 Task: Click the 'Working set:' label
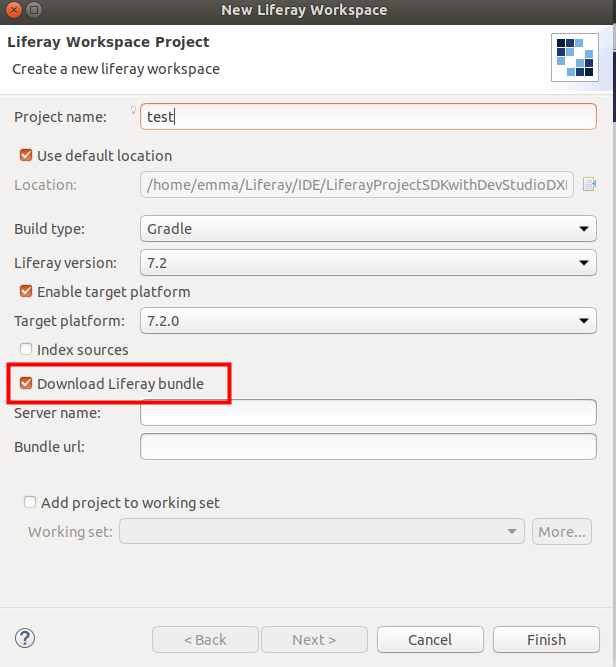[70, 531]
